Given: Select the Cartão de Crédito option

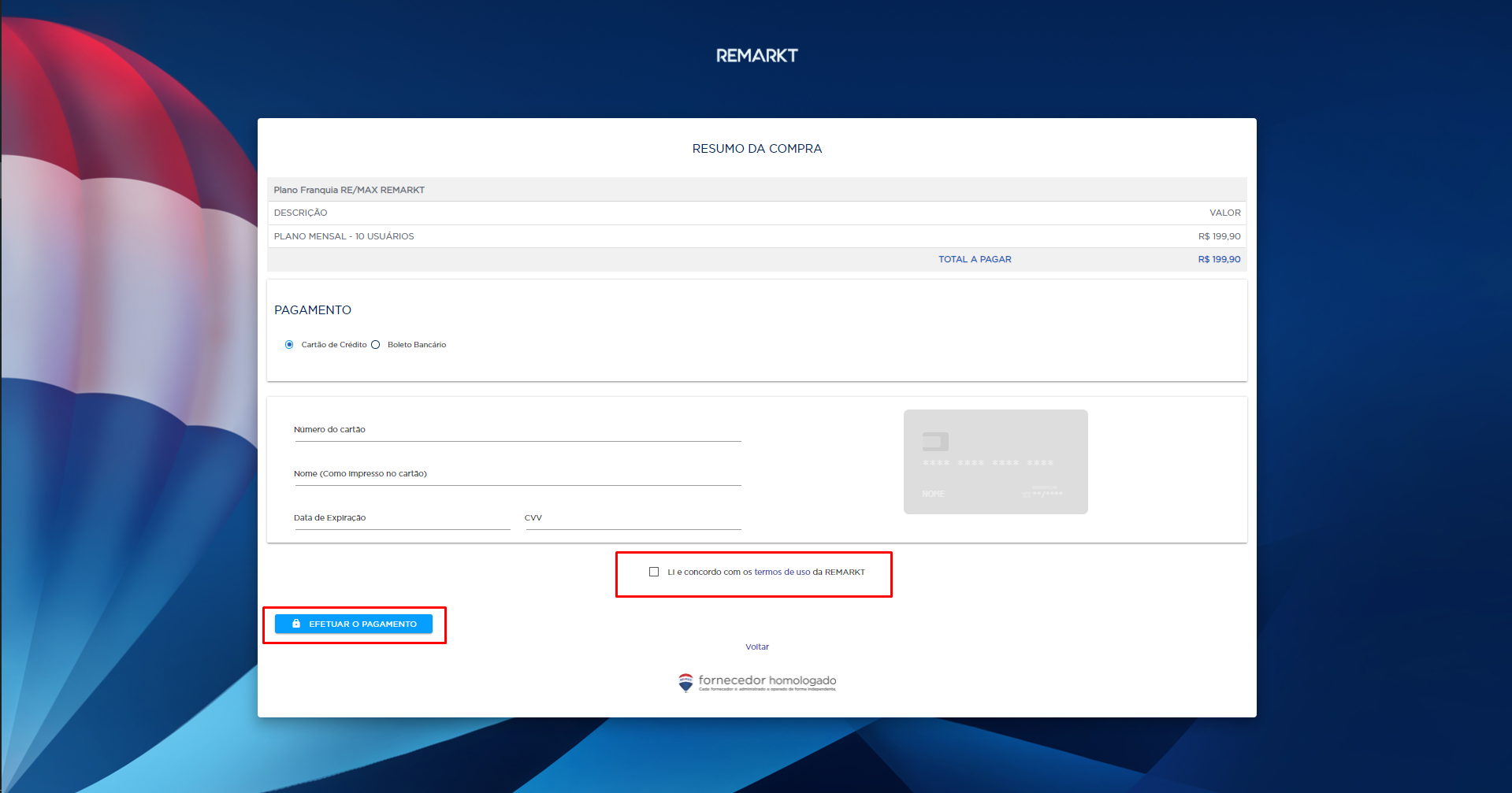Looking at the screenshot, I should click(289, 344).
